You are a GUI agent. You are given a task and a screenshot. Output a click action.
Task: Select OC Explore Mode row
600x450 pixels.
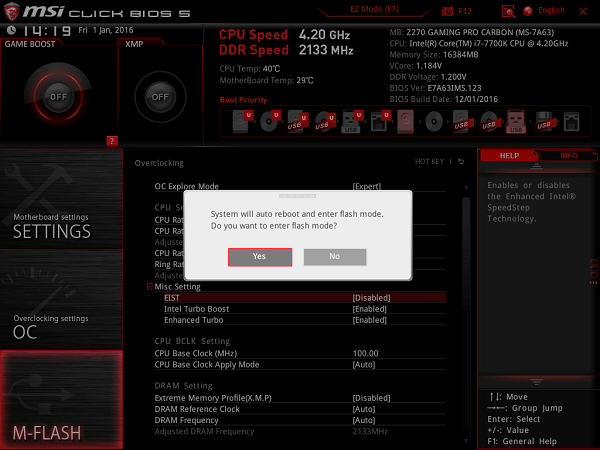point(300,186)
